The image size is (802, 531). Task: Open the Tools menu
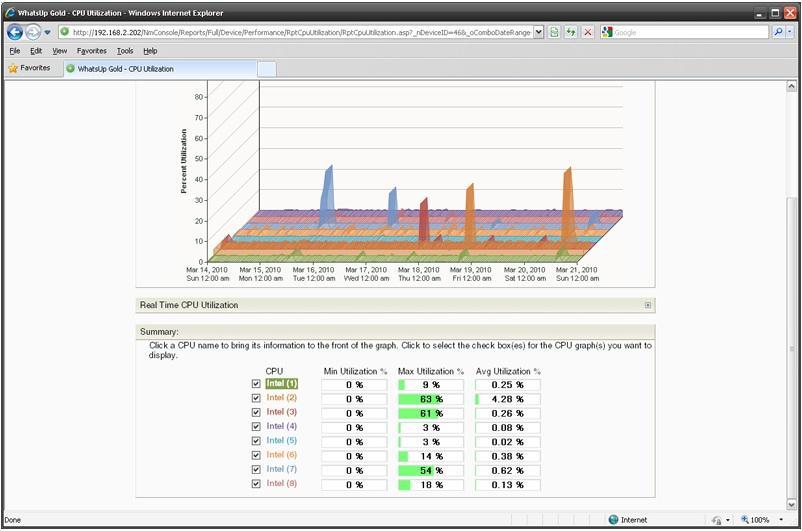pyautogui.click(x=125, y=51)
